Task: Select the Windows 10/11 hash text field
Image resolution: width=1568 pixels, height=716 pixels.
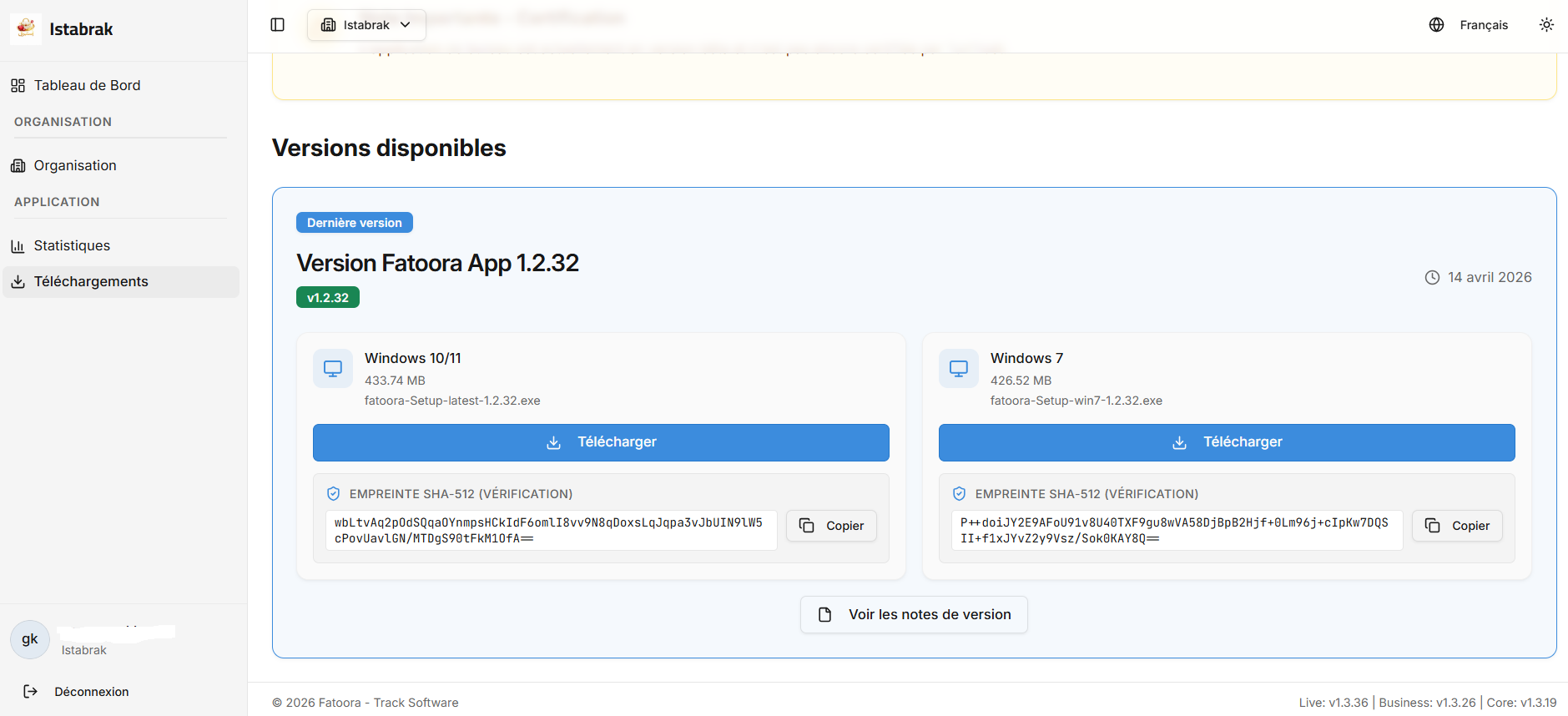Action: (551, 531)
